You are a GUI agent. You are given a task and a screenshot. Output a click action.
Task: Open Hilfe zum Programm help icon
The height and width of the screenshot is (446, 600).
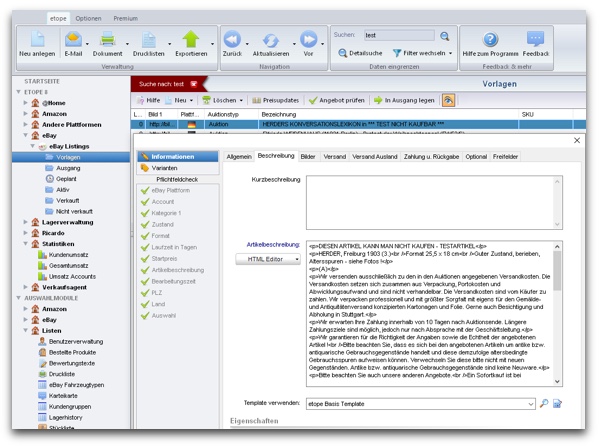[x=490, y=39]
